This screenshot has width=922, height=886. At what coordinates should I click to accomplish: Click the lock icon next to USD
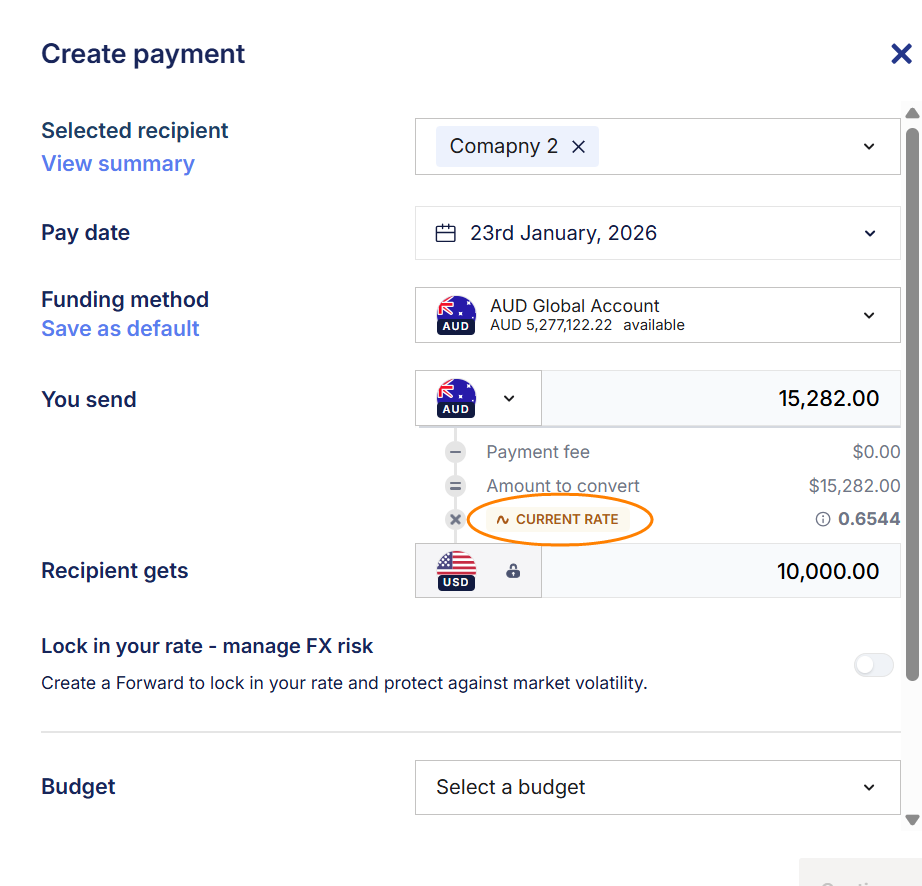513,571
